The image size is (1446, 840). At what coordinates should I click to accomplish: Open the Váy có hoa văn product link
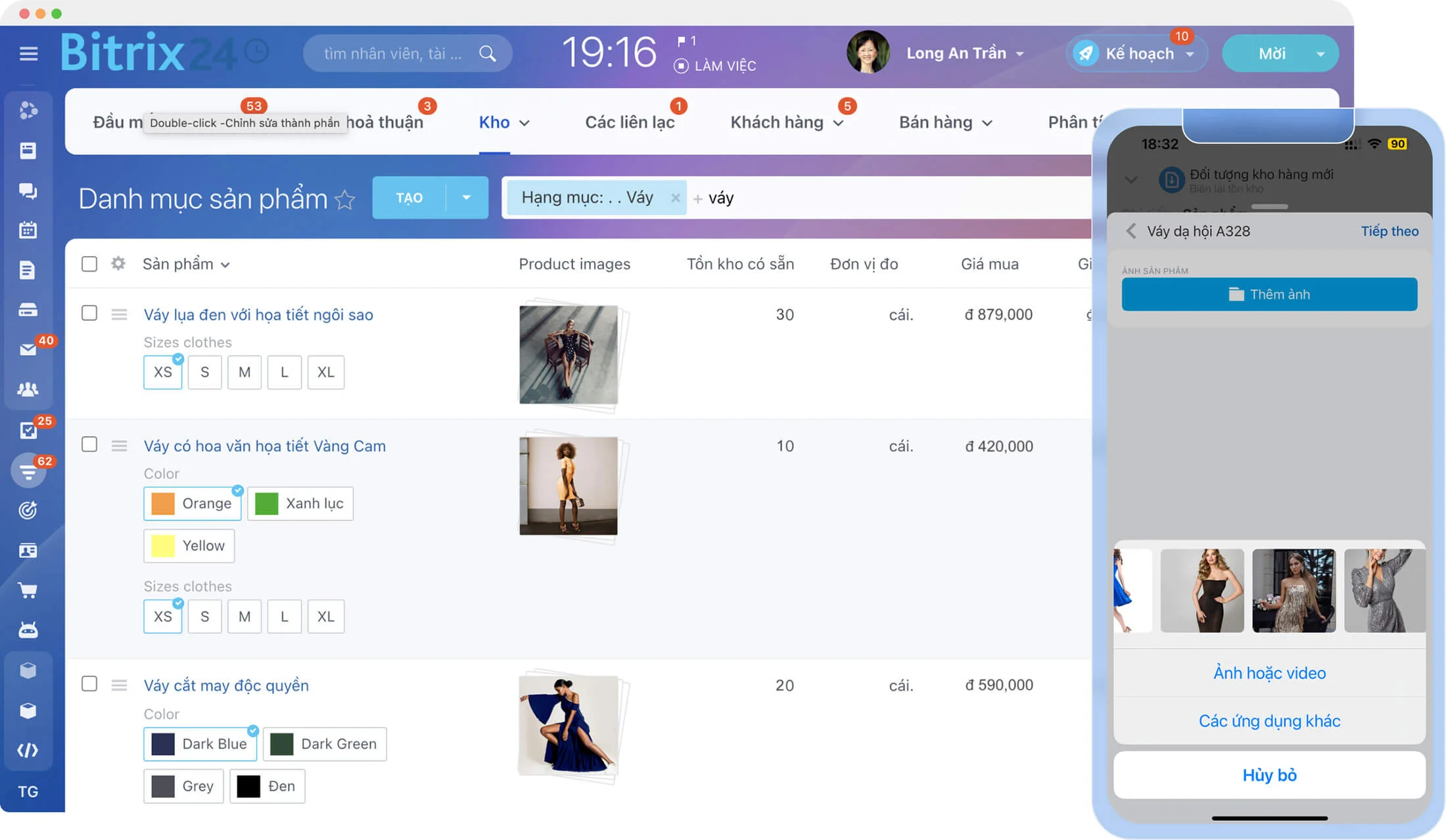[x=265, y=446]
